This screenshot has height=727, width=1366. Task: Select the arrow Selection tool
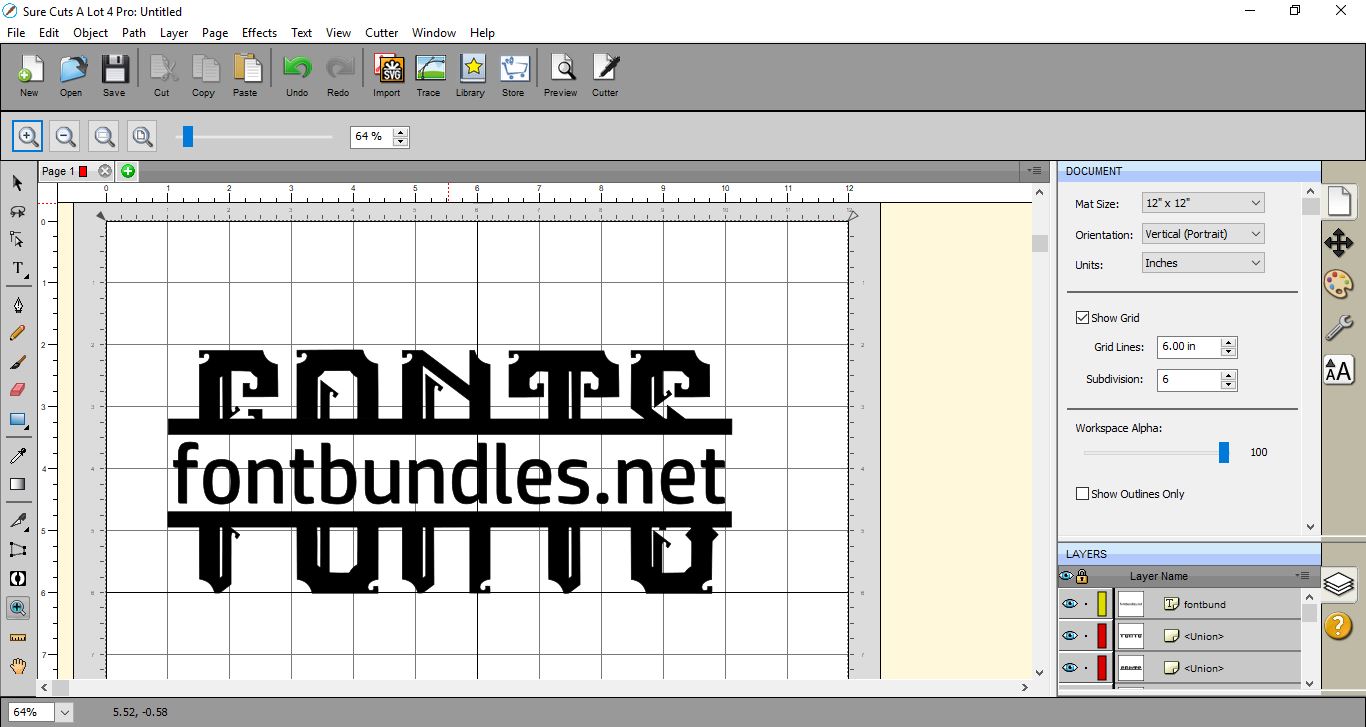pyautogui.click(x=17, y=183)
